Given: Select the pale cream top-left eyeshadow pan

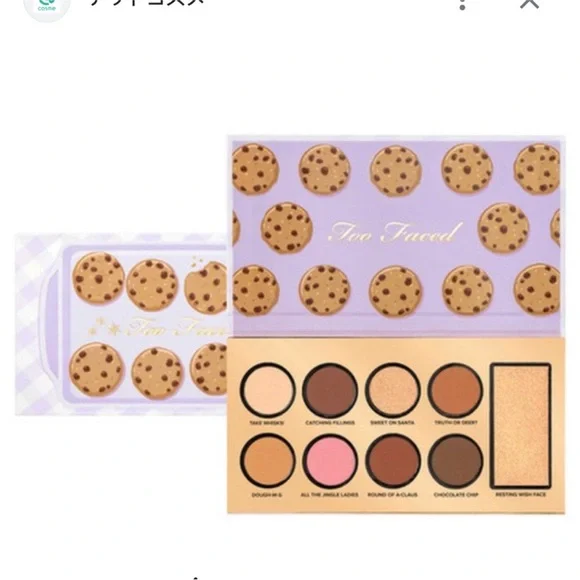Looking at the screenshot, I should [x=267, y=391].
